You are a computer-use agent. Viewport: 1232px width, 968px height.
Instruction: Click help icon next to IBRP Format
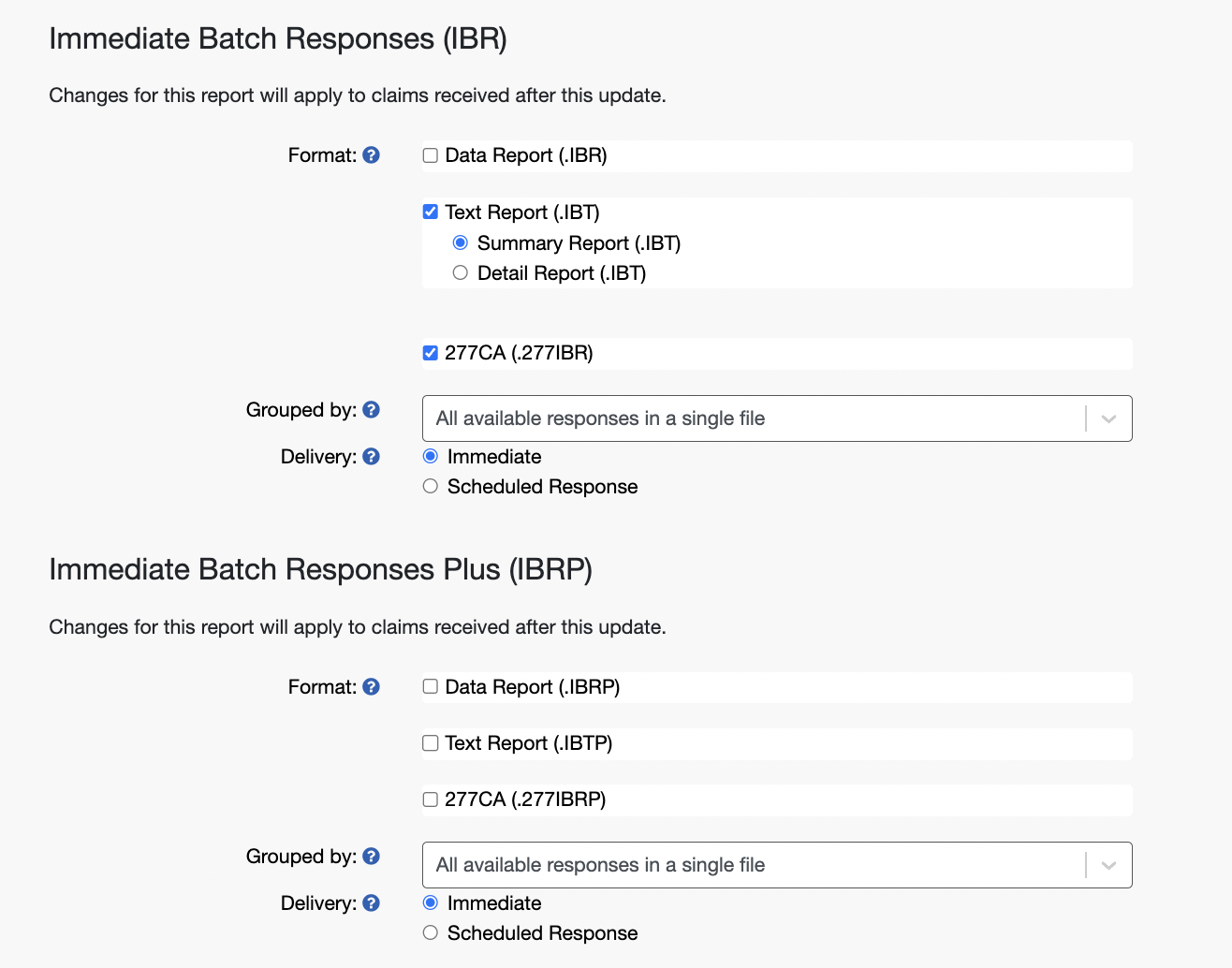click(371, 687)
